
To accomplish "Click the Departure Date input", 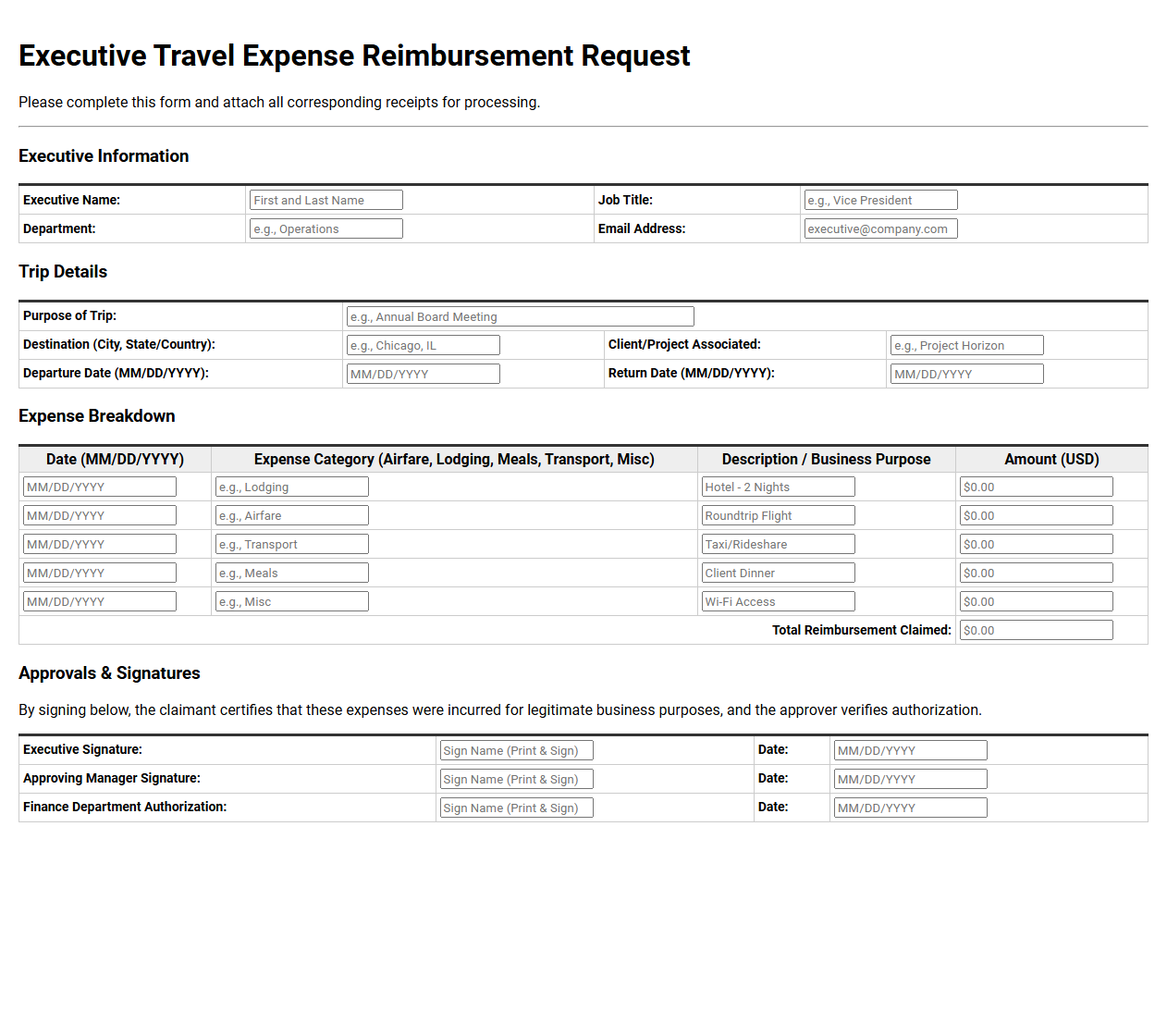I will click(x=424, y=374).
